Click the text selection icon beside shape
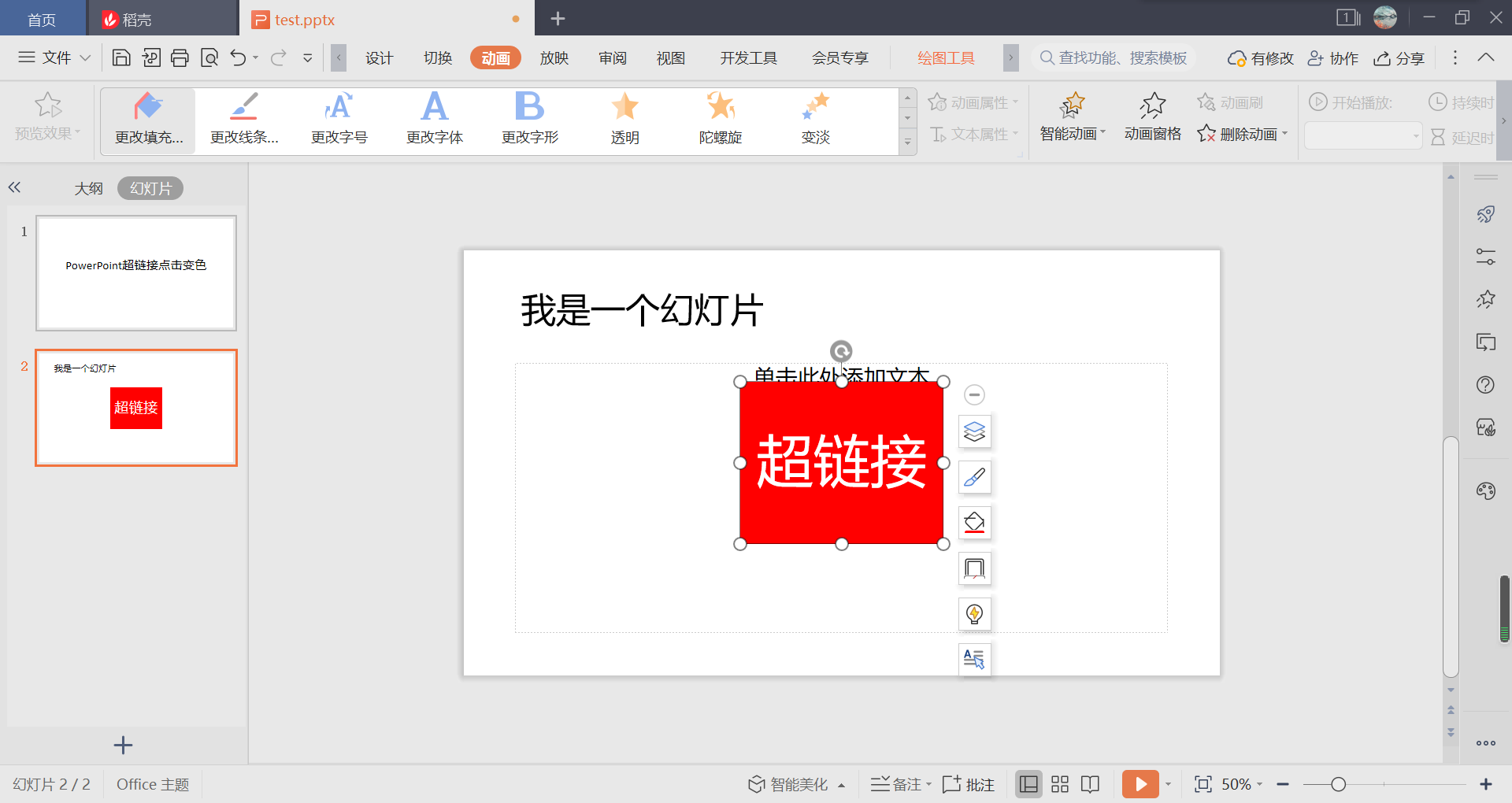Image resolution: width=1512 pixels, height=803 pixels. 975,659
